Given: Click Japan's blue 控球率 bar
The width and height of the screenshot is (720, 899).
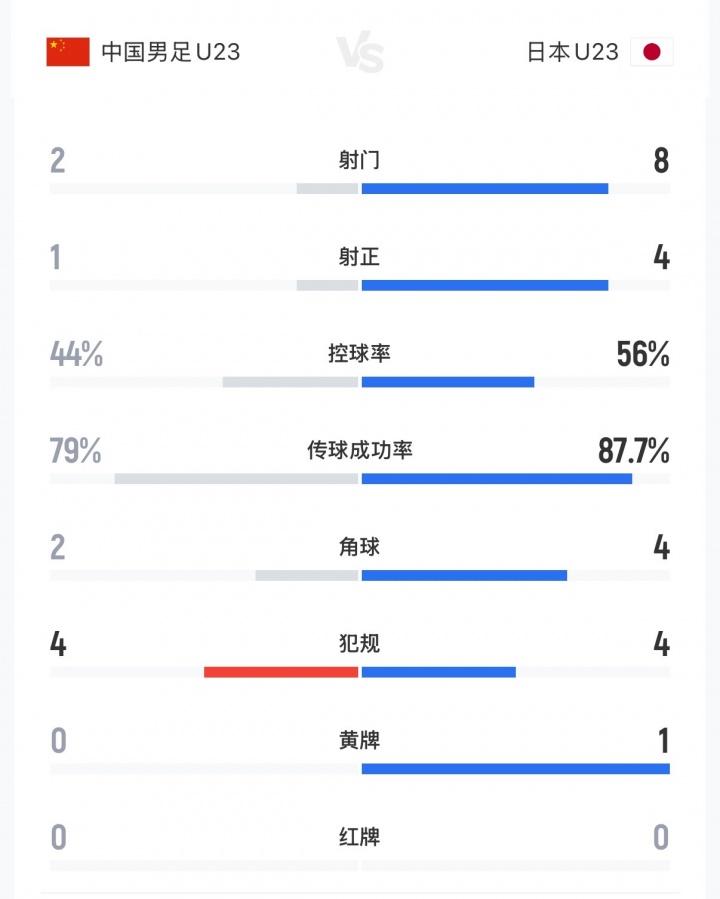Looking at the screenshot, I should [x=447, y=382].
